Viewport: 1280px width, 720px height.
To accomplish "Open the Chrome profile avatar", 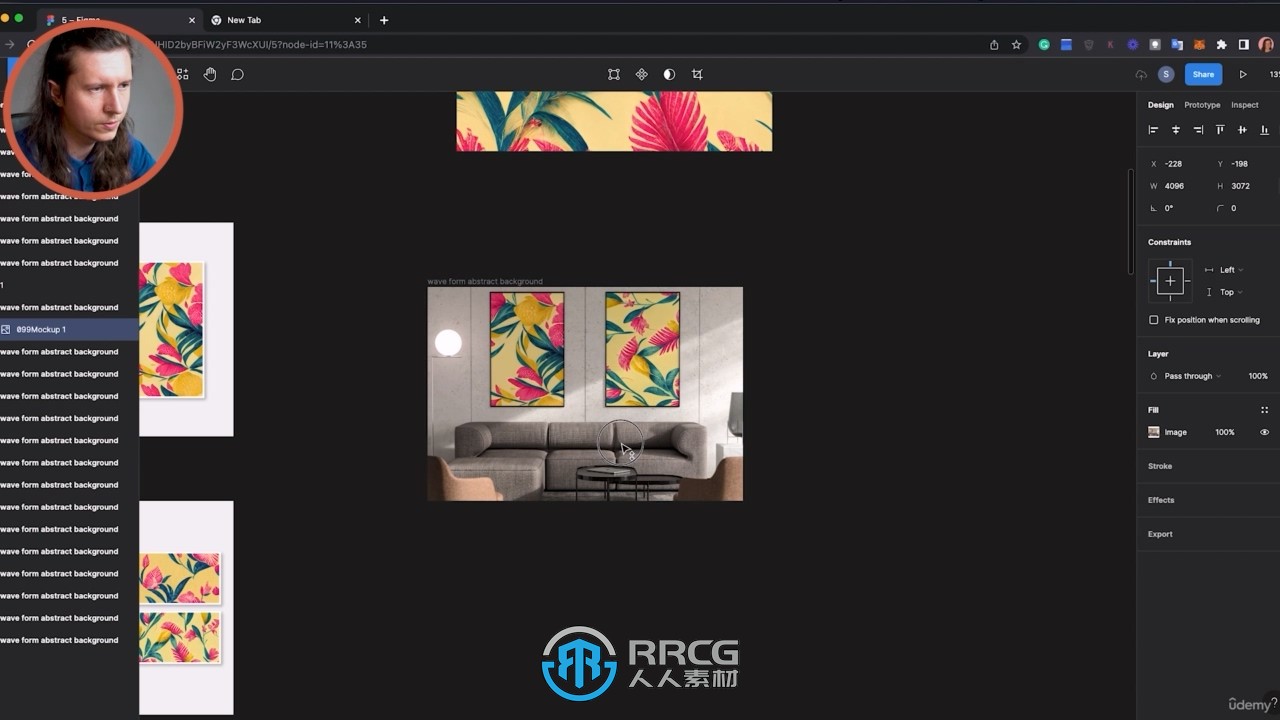I will (x=1266, y=45).
